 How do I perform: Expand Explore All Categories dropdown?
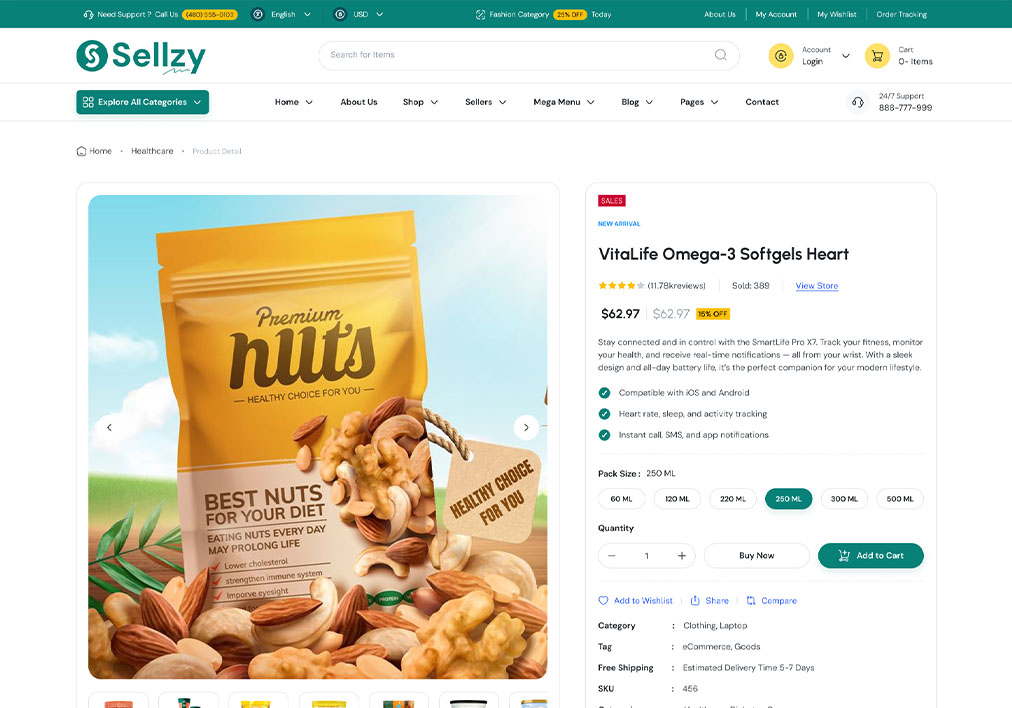(143, 102)
